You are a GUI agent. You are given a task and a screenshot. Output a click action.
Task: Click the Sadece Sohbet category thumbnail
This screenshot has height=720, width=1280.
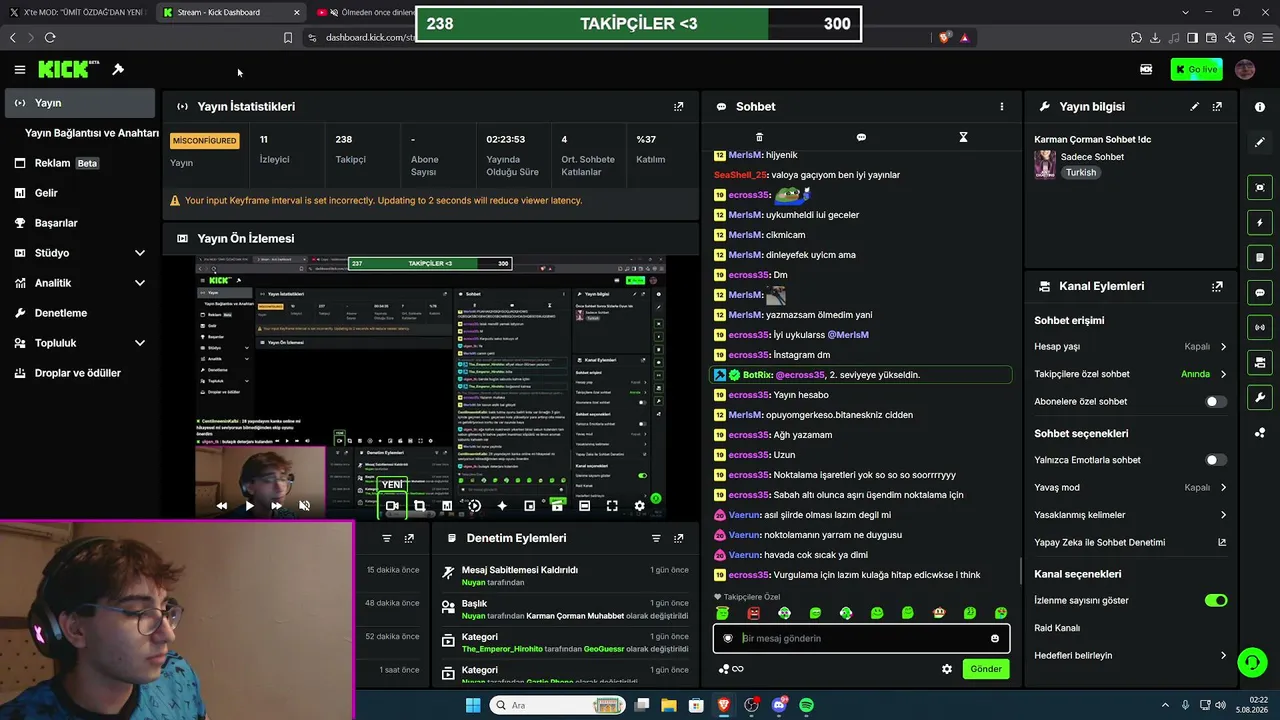[1045, 164]
